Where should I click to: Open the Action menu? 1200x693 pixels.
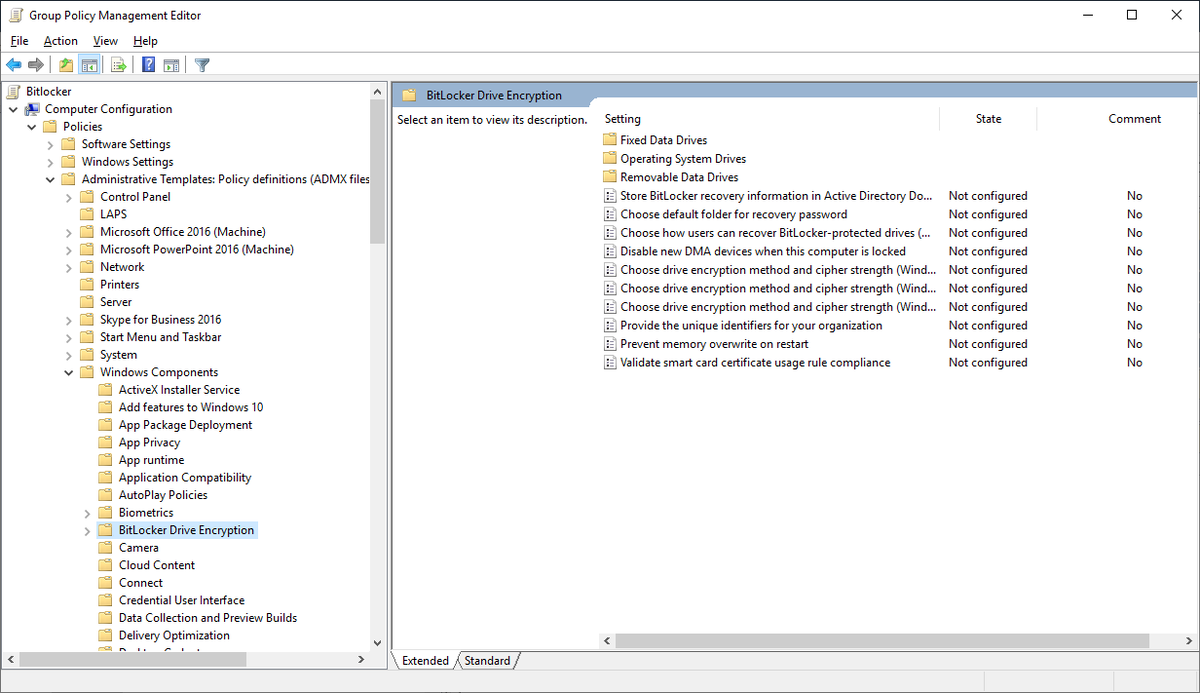click(x=60, y=41)
